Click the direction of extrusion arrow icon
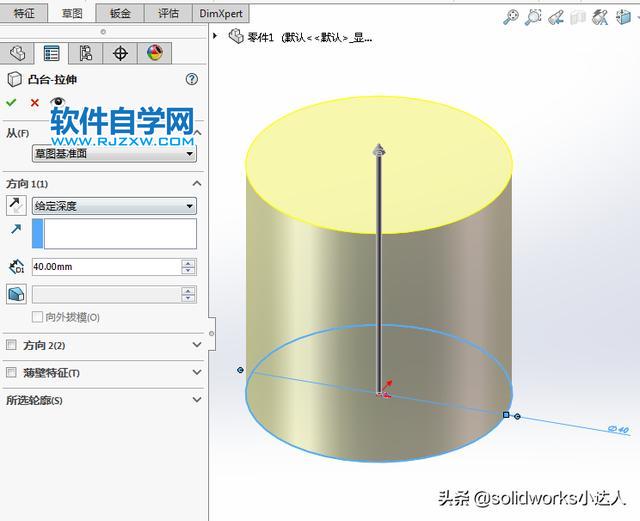Screen dimensions: 640x521 [x=16, y=229]
